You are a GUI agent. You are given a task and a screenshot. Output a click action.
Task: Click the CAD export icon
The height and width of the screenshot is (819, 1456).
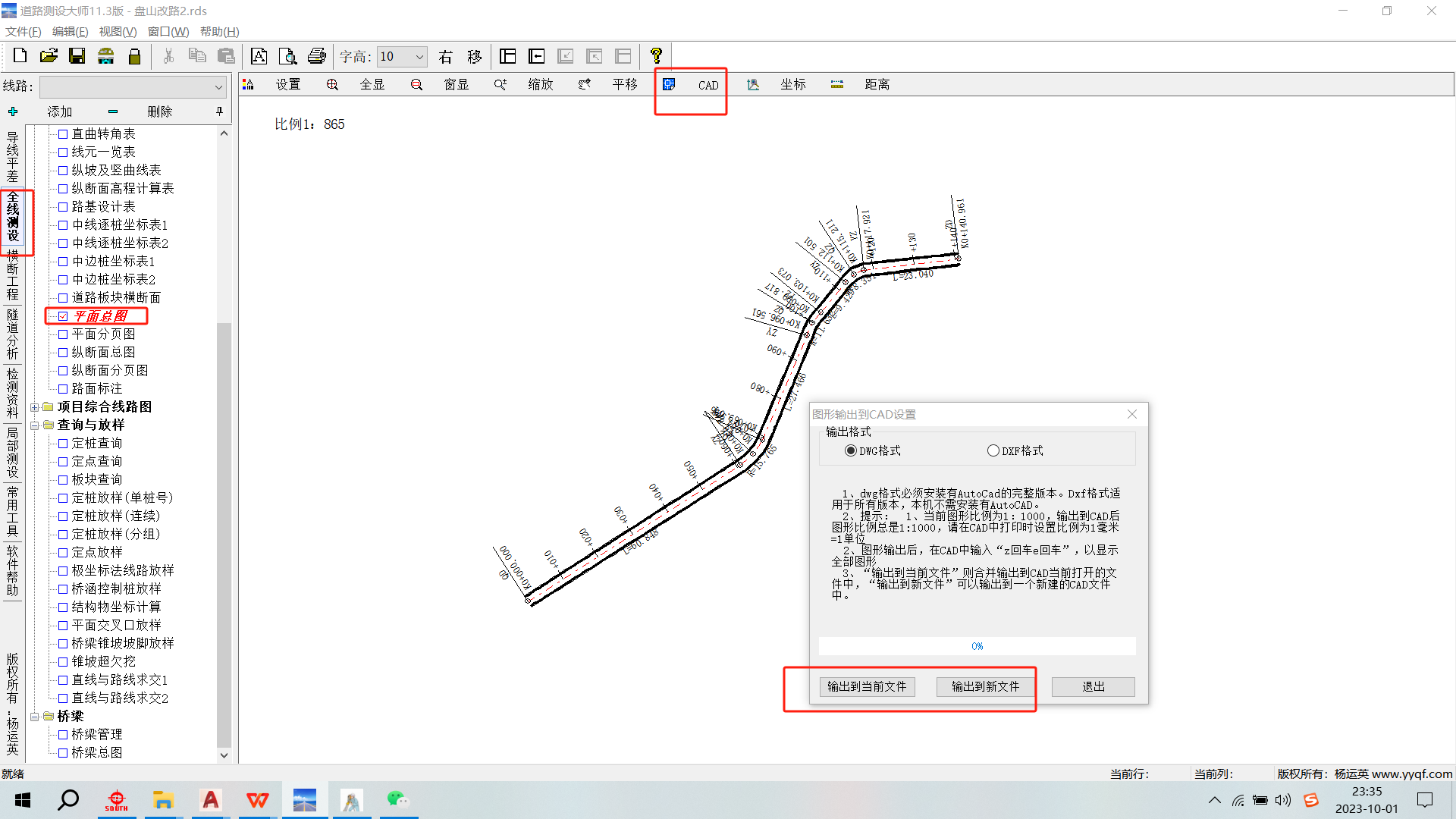tap(669, 84)
